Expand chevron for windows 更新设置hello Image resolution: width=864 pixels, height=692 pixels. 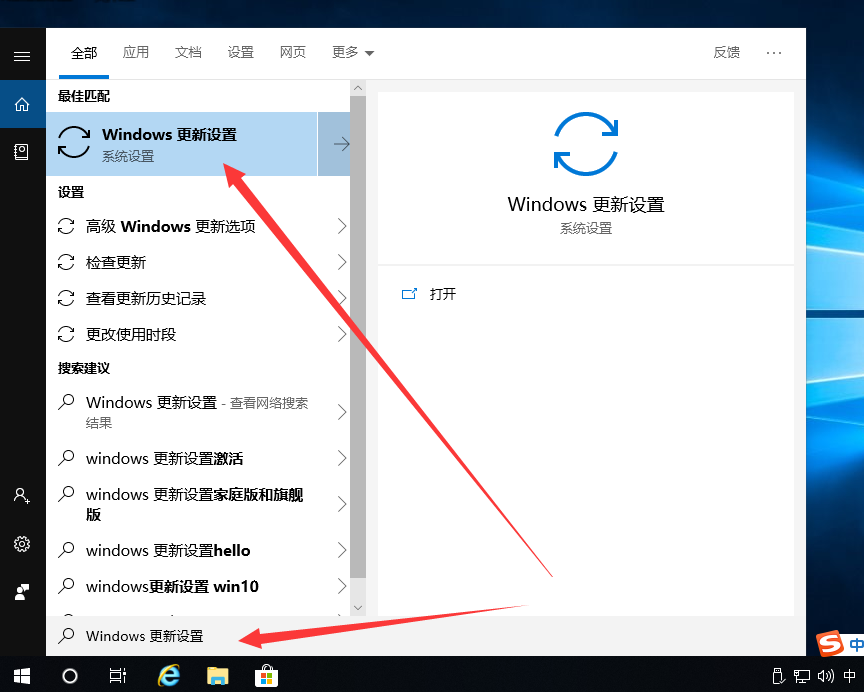(x=342, y=550)
